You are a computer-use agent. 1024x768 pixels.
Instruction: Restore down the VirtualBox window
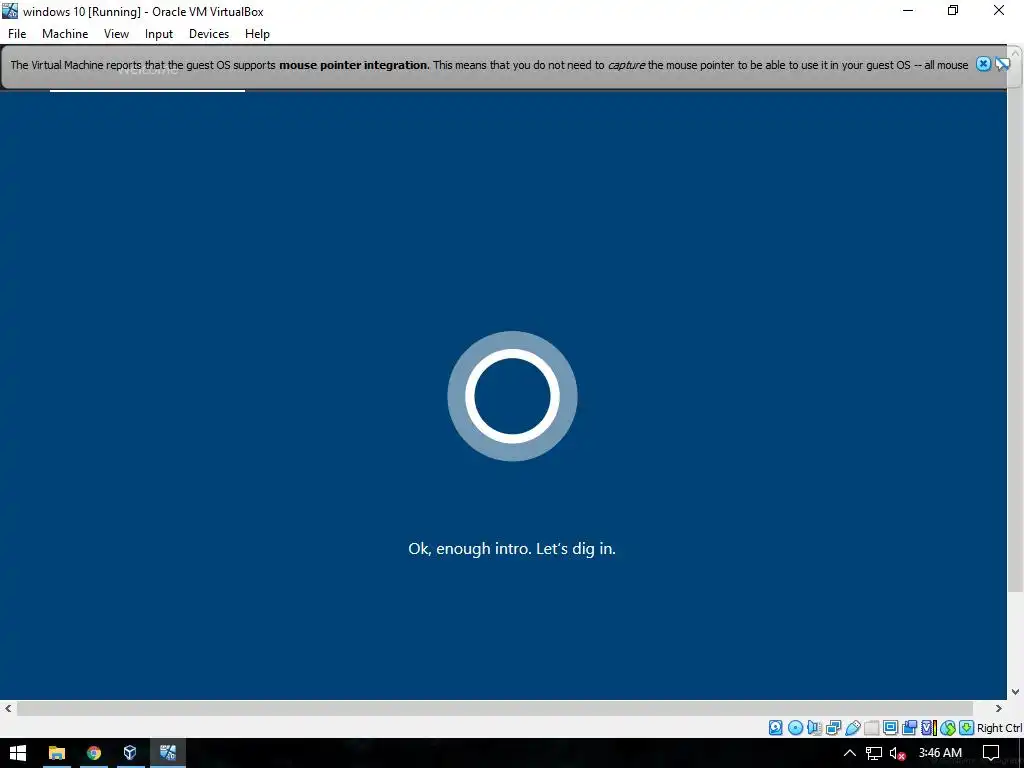point(953,10)
